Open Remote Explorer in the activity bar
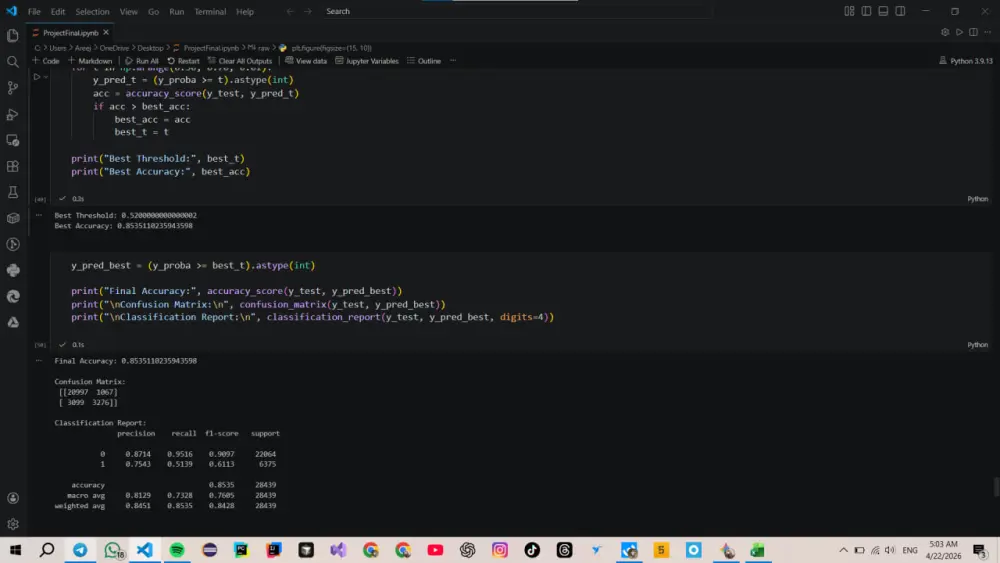 (x=13, y=140)
